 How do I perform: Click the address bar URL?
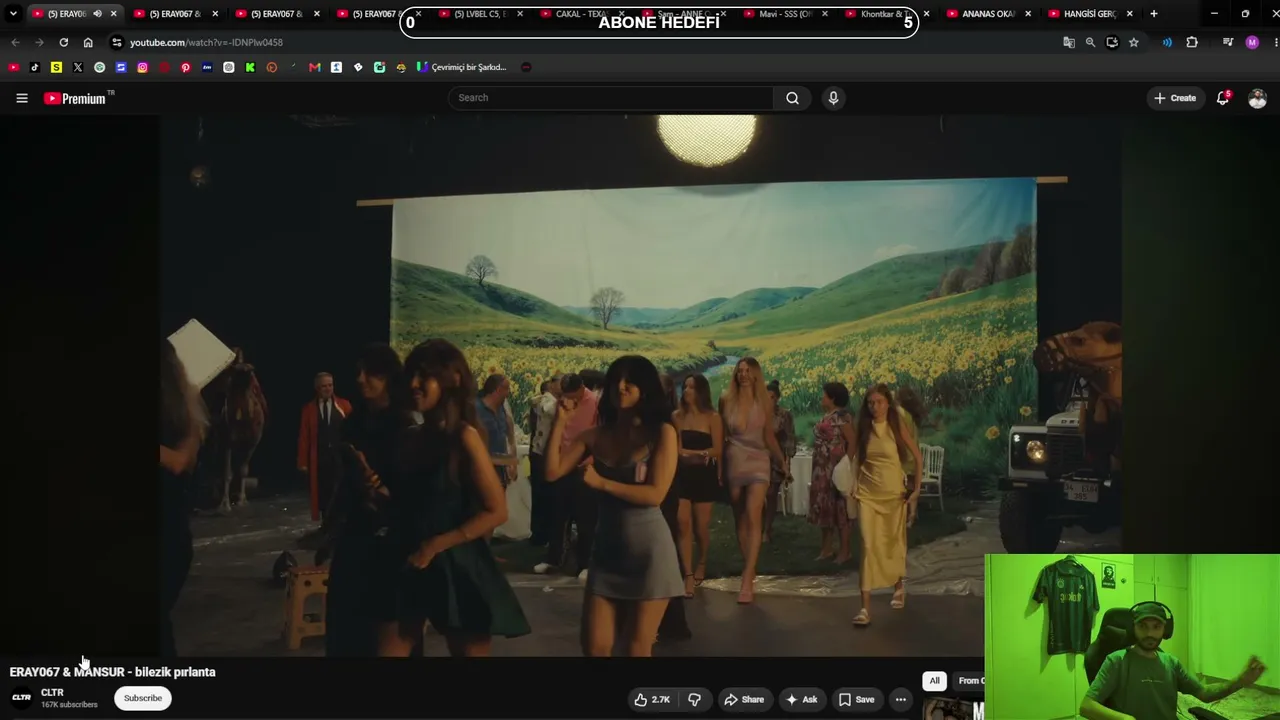tap(206, 43)
